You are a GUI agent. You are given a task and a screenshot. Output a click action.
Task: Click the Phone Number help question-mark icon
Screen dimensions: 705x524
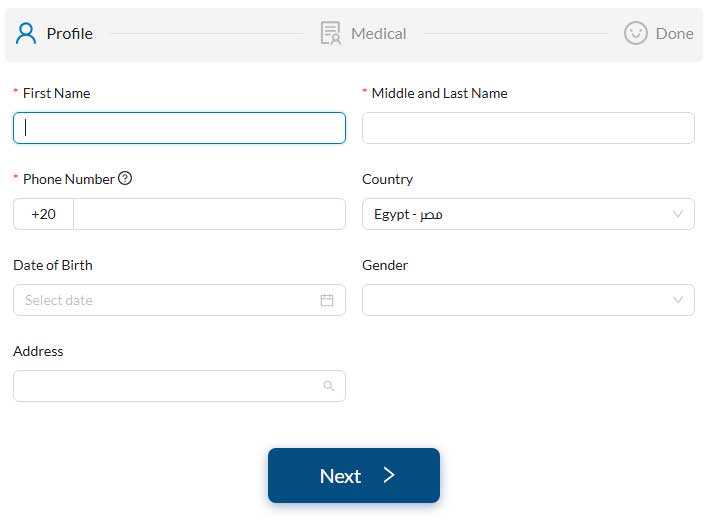pos(125,179)
